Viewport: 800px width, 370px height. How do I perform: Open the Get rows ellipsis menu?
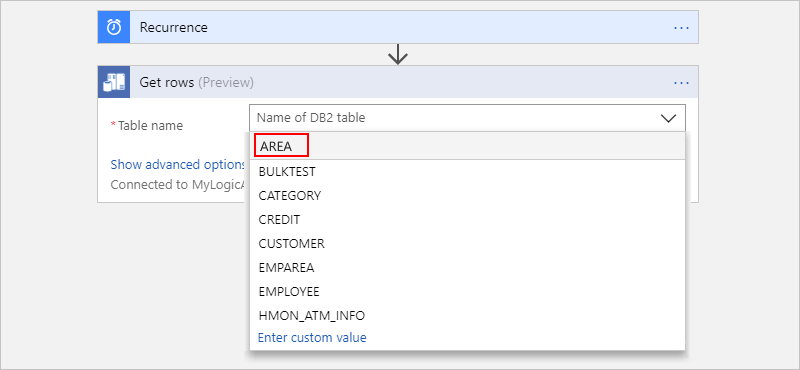pos(681,82)
